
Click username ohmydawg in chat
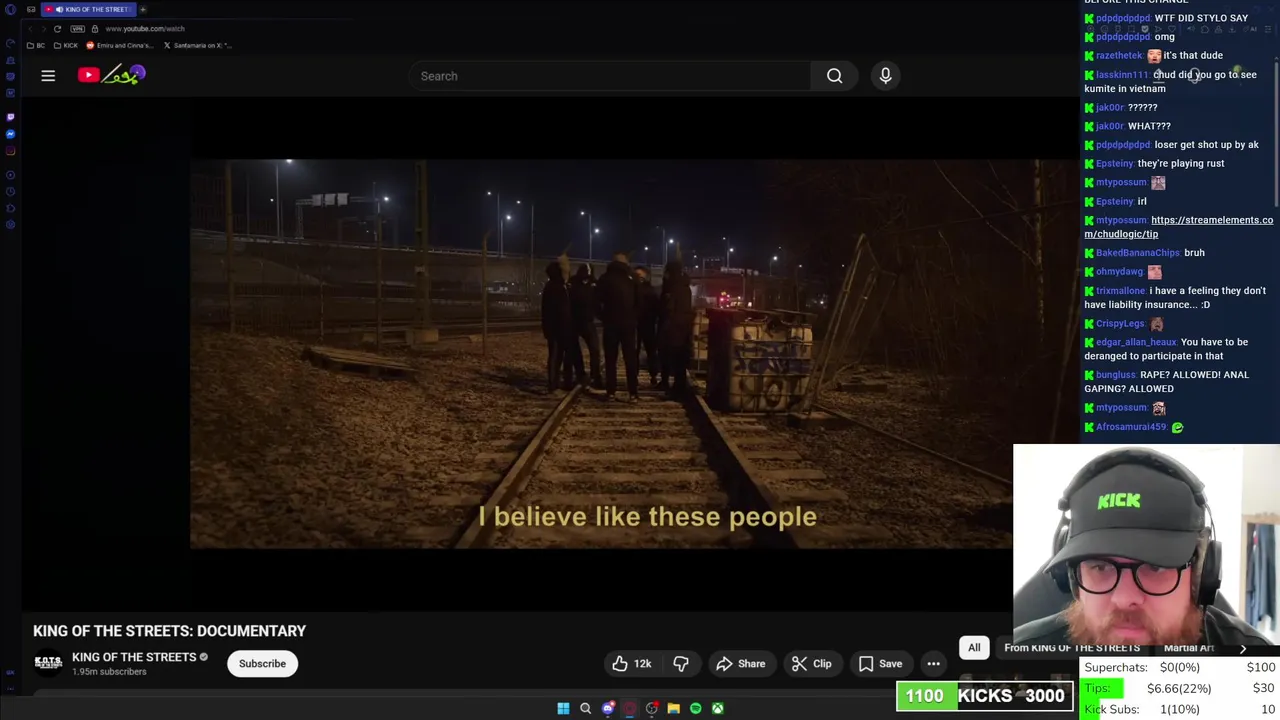(1120, 272)
